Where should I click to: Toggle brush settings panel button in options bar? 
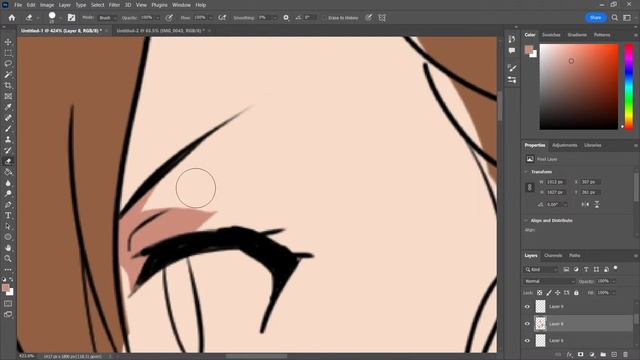click(x=71, y=18)
